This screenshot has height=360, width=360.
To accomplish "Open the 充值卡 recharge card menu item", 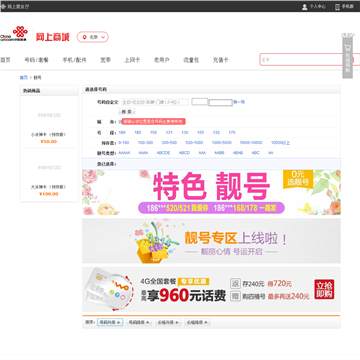I will (221, 60).
